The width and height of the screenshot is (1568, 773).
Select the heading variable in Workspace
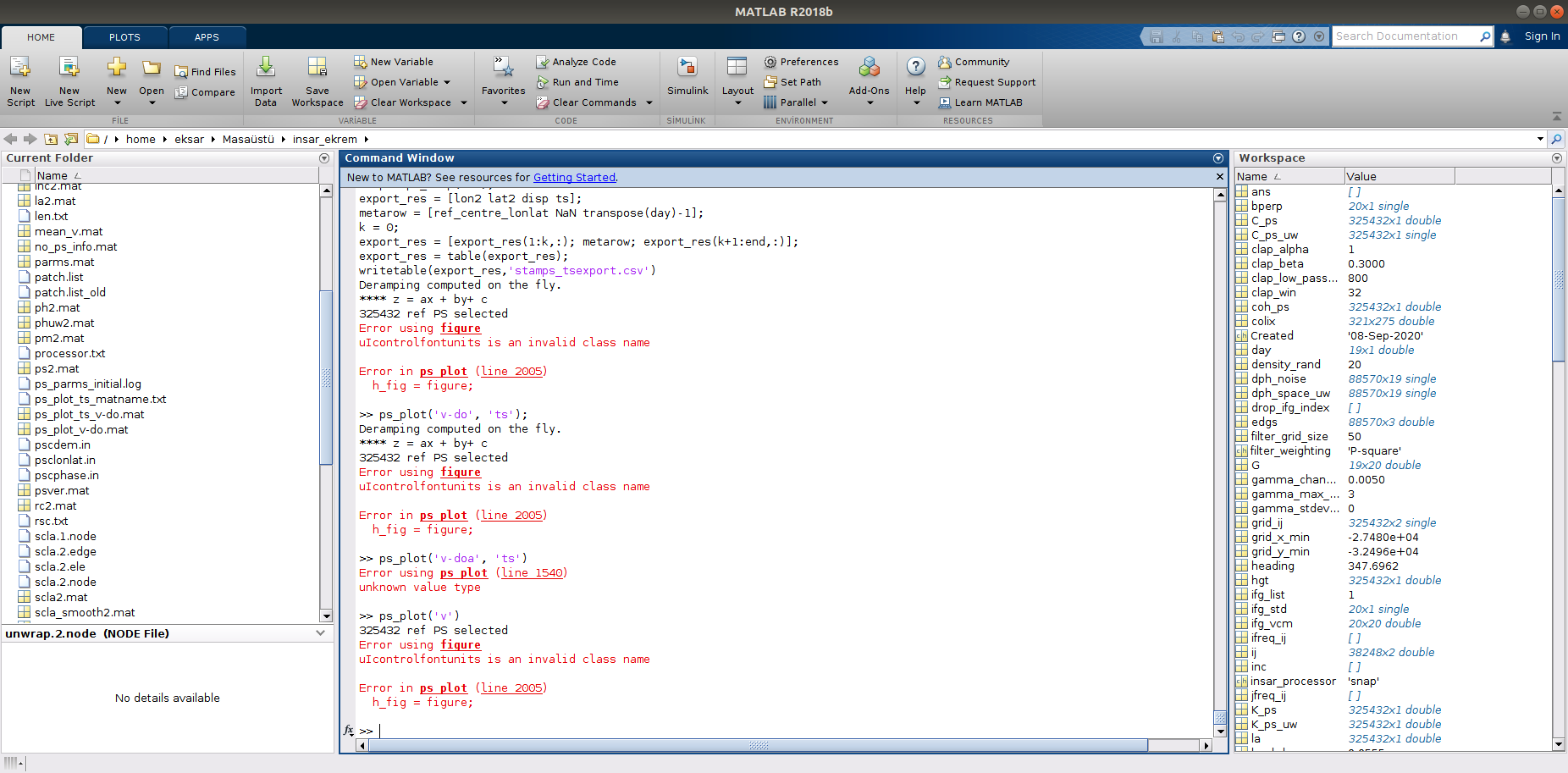(1273, 566)
